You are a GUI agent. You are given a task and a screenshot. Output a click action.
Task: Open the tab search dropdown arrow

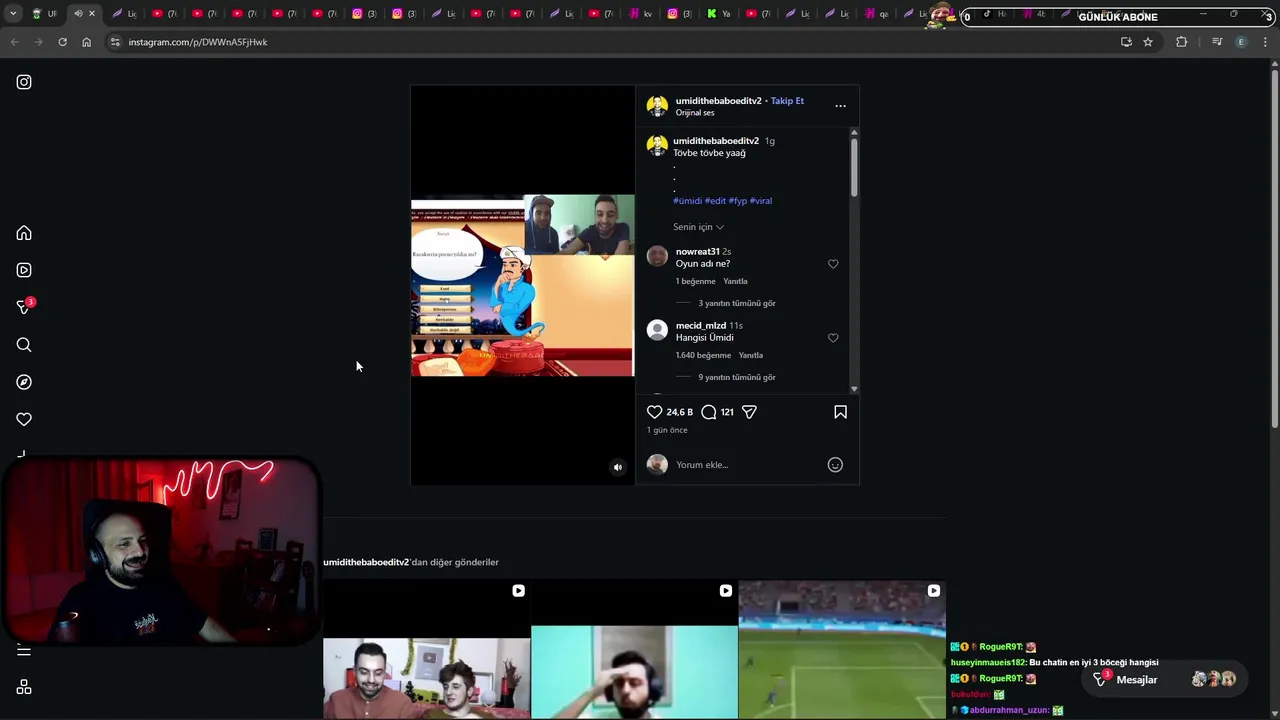[x=12, y=14]
